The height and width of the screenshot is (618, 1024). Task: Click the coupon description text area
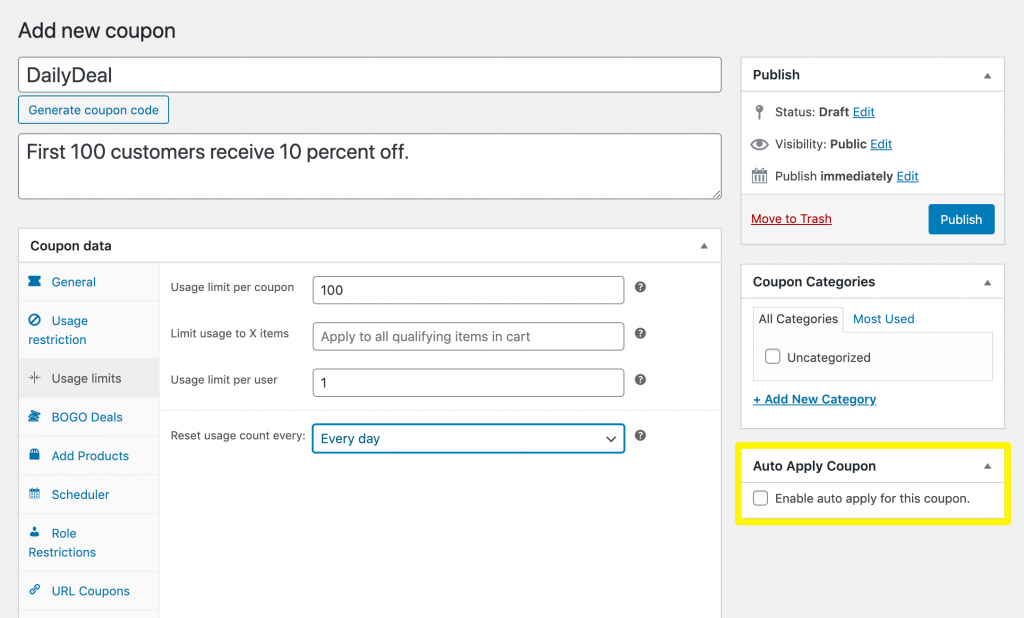pos(370,167)
